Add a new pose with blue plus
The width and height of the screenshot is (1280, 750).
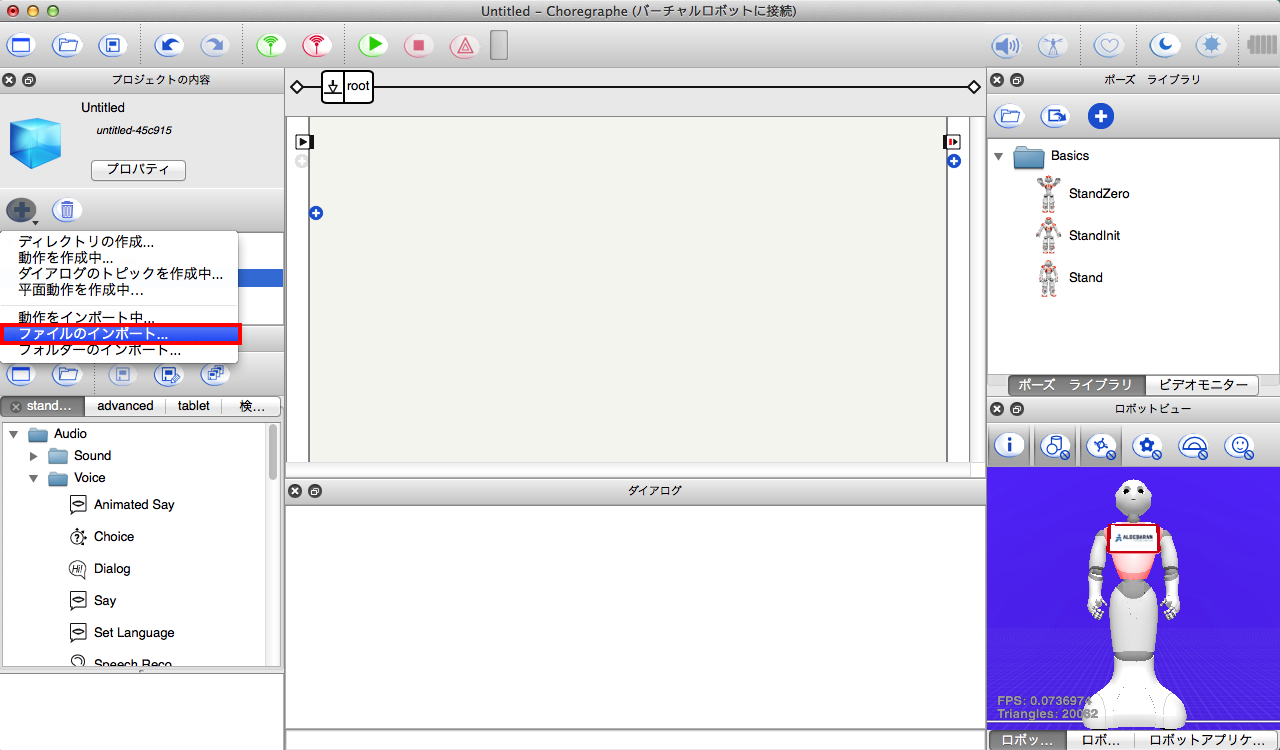click(x=1100, y=116)
